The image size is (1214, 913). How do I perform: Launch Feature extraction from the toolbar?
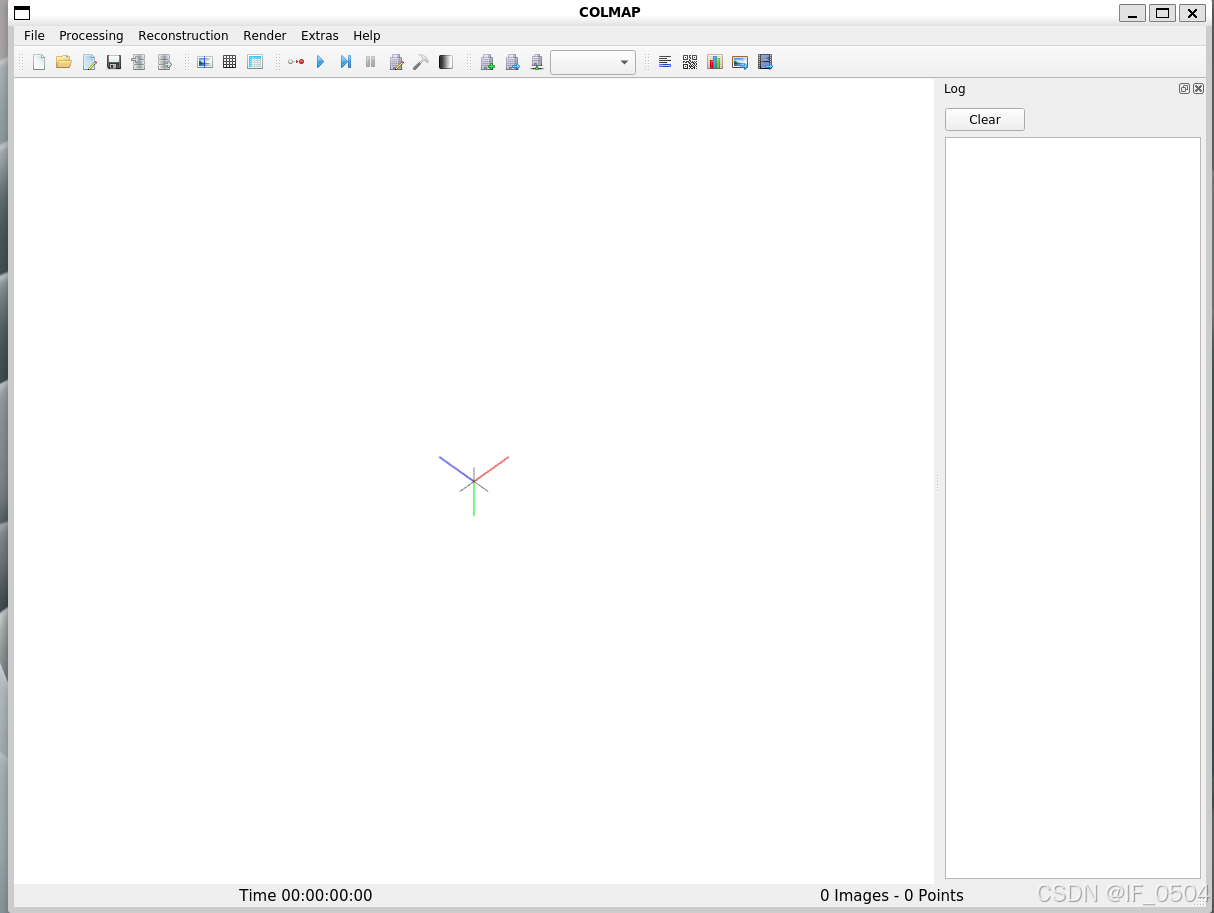(205, 62)
